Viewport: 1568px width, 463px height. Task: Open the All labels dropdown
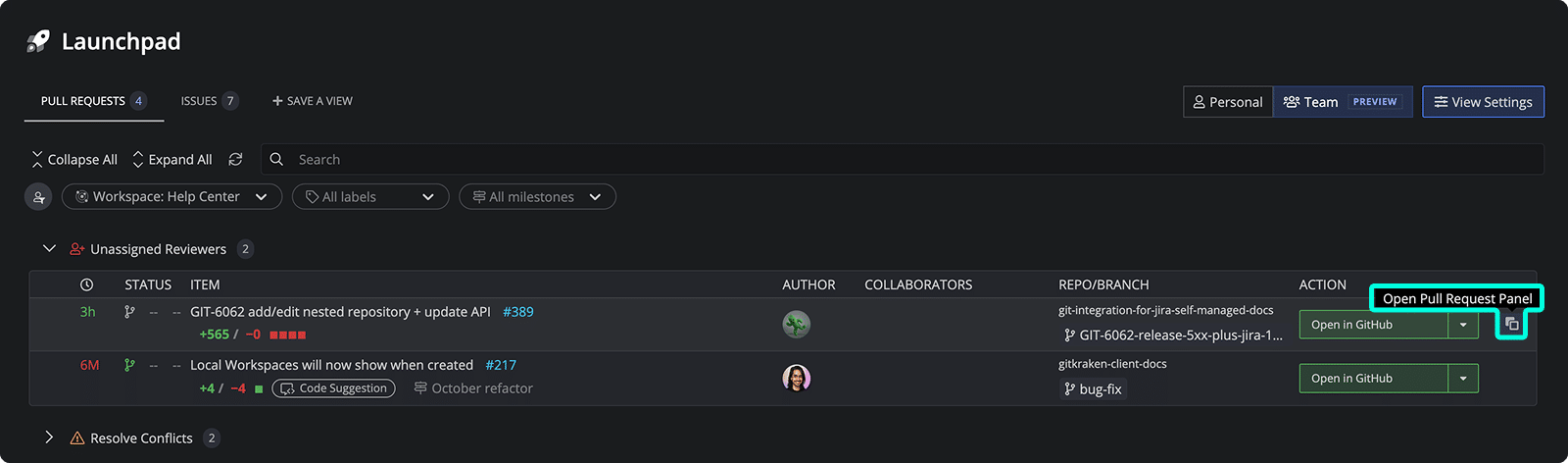coord(370,197)
